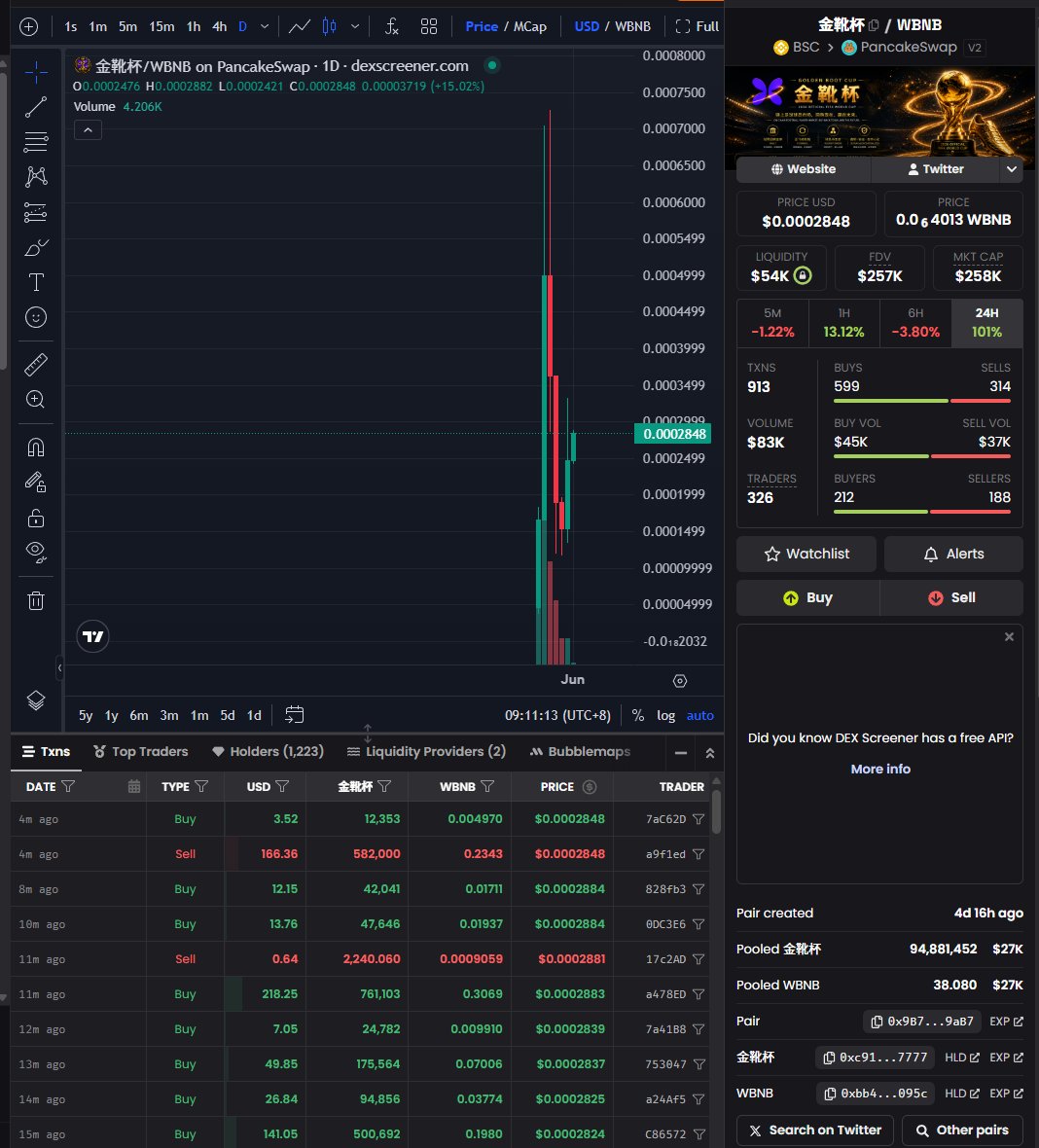Open the chart layout grid icon
This screenshot has width=1039, height=1148.
429,26
